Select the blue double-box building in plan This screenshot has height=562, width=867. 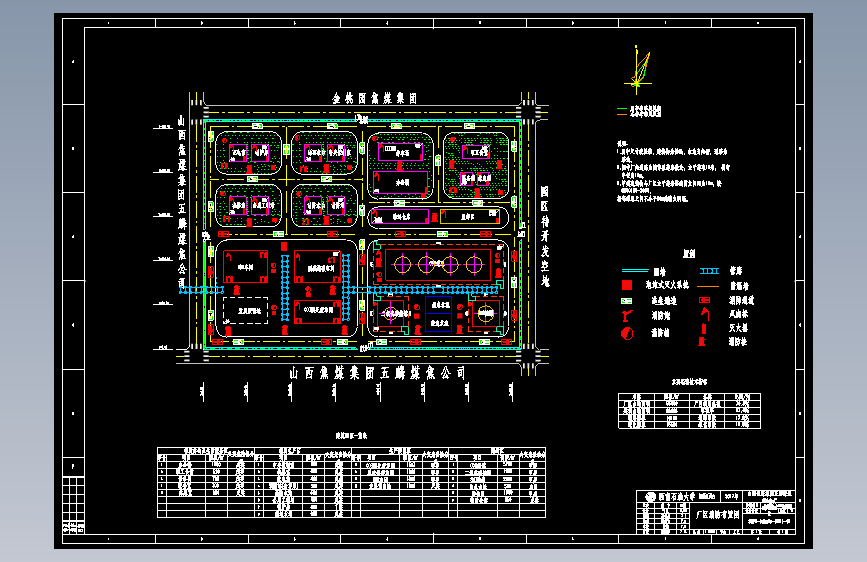[x=439, y=314]
